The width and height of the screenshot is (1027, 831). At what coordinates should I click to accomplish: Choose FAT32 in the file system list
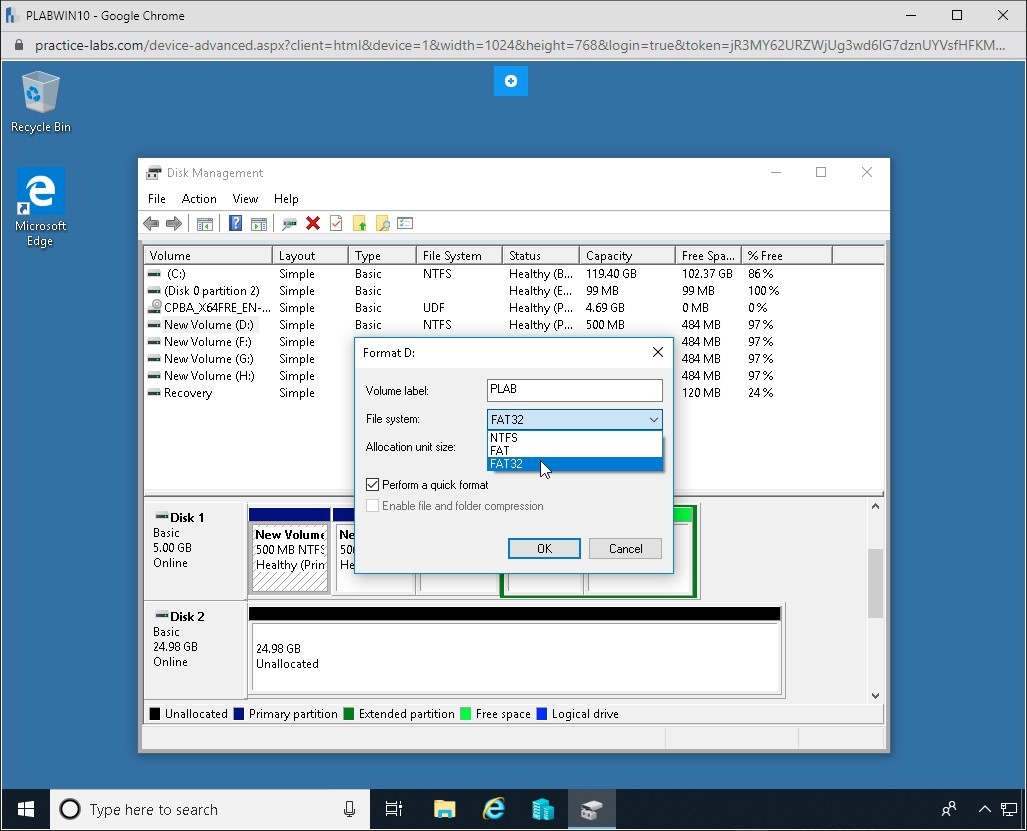[575, 464]
